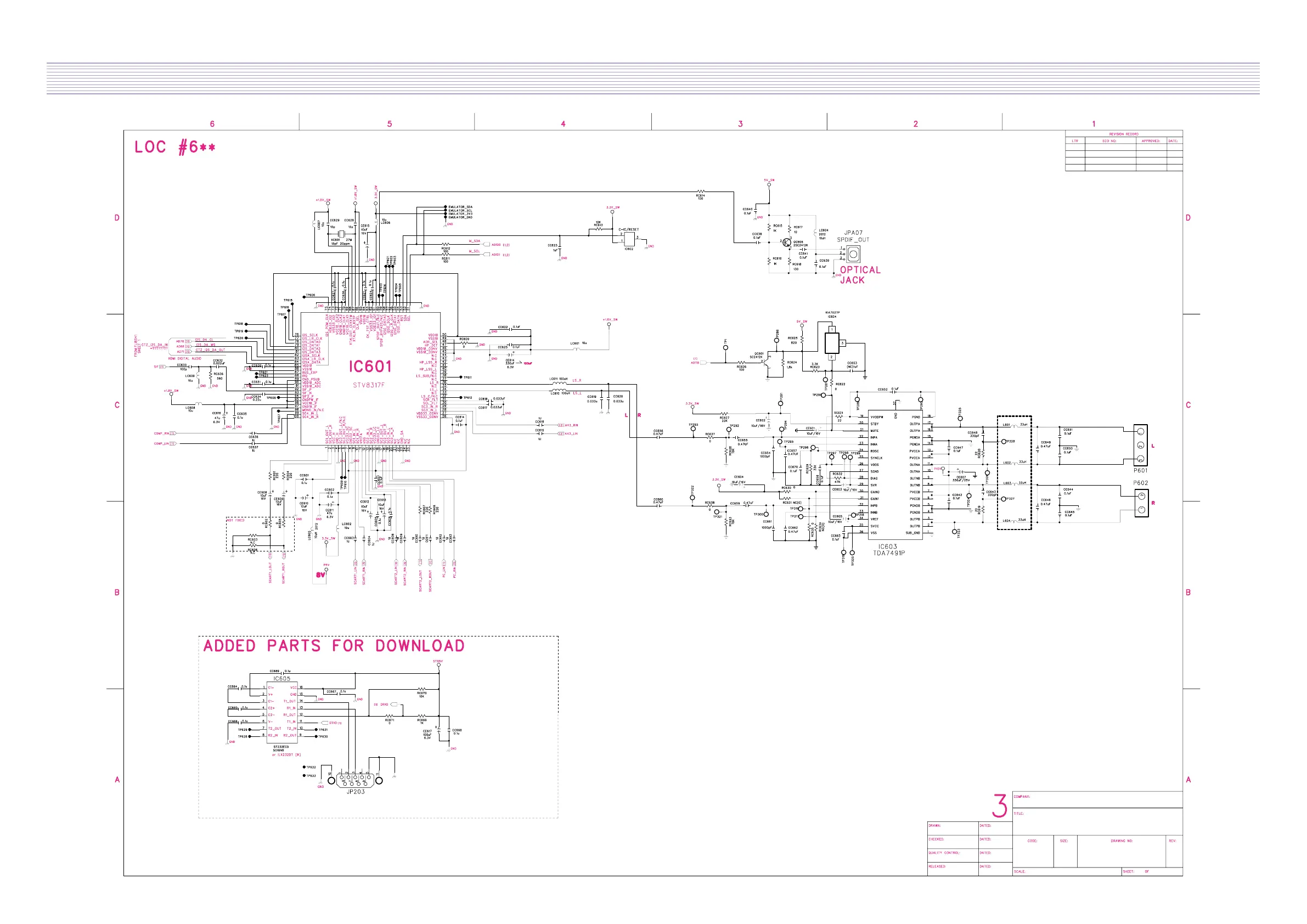The height and width of the screenshot is (924, 1307).
Task: Select the IC602 reset IC box
Action: [x=629, y=239]
